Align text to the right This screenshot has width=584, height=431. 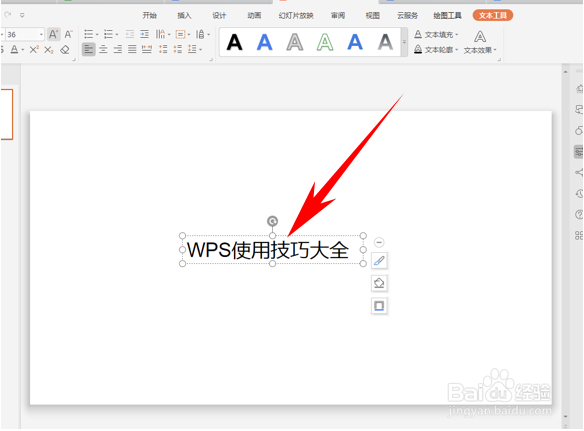(118, 50)
